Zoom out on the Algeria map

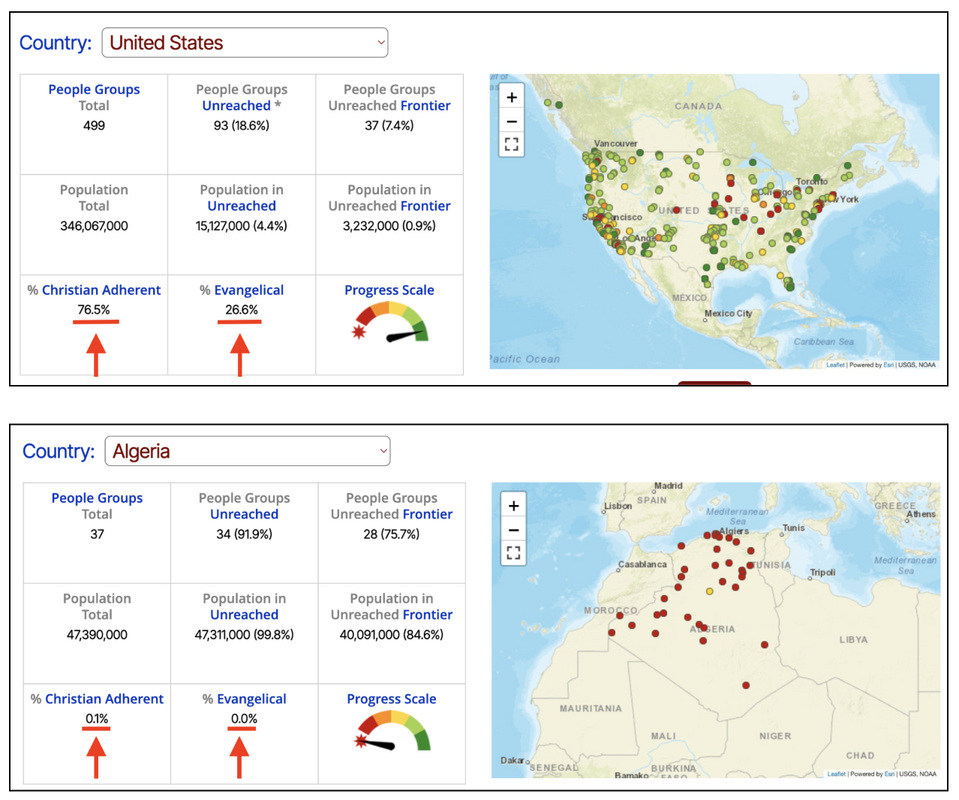point(514,530)
